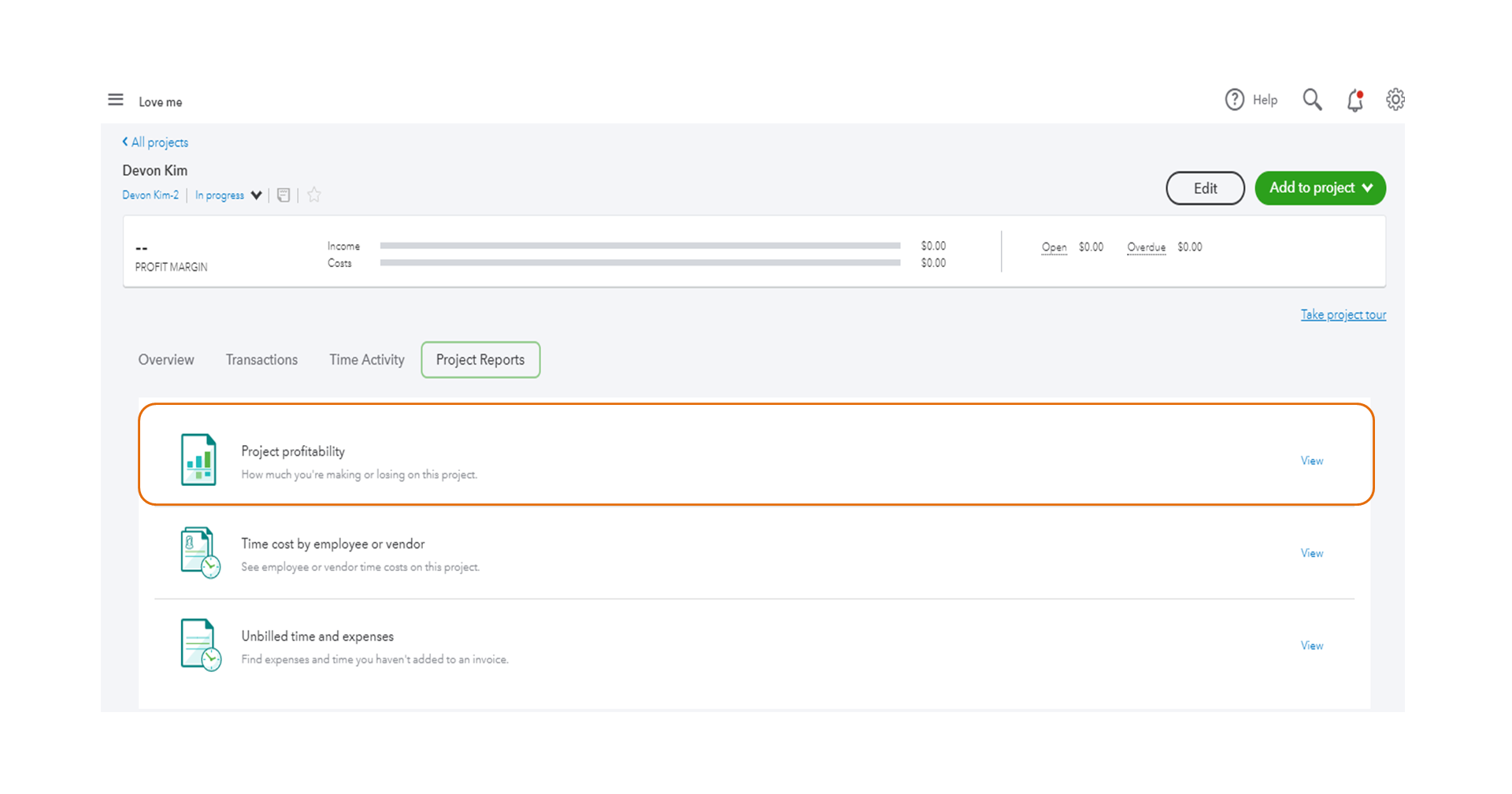The image size is (1512, 794).
Task: Open notifications from the bell icon
Action: [x=1355, y=99]
